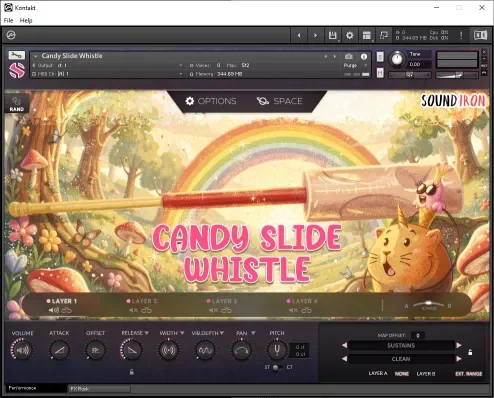Unmute Layer 4 speaker icon
Screen dimensions: 494x398
[293, 310]
